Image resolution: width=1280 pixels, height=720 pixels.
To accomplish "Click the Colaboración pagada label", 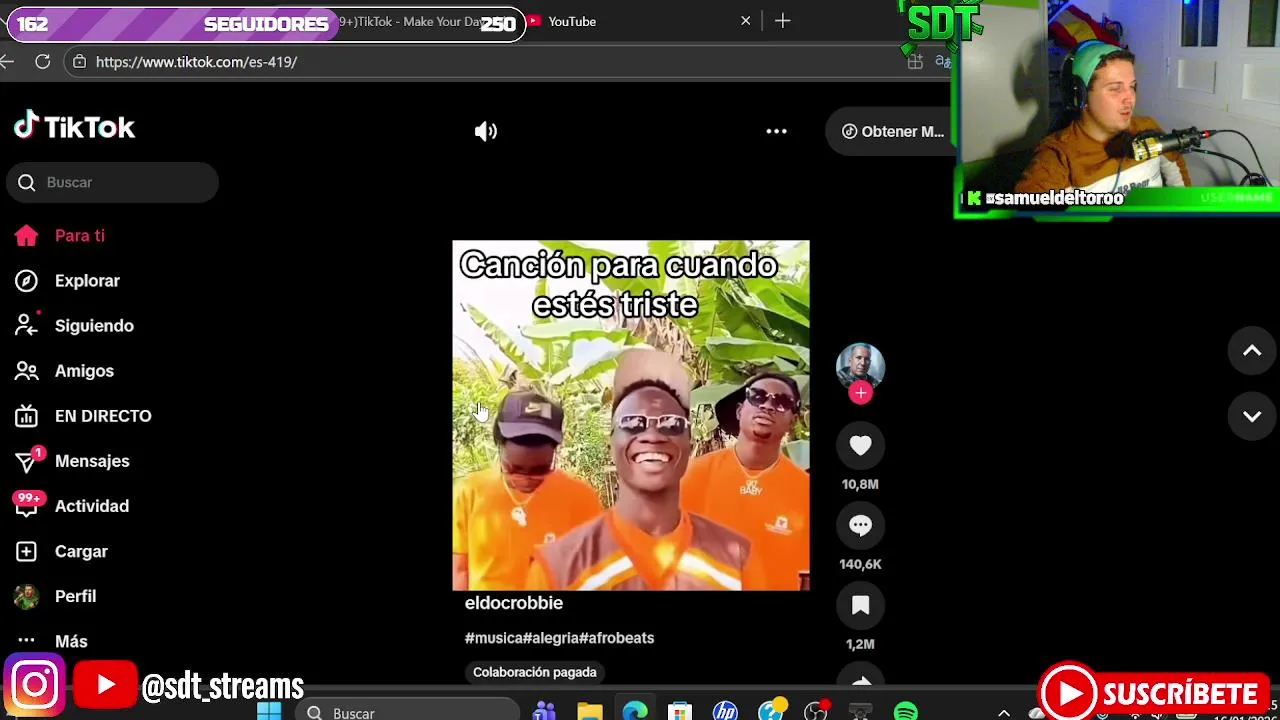I will tap(535, 672).
